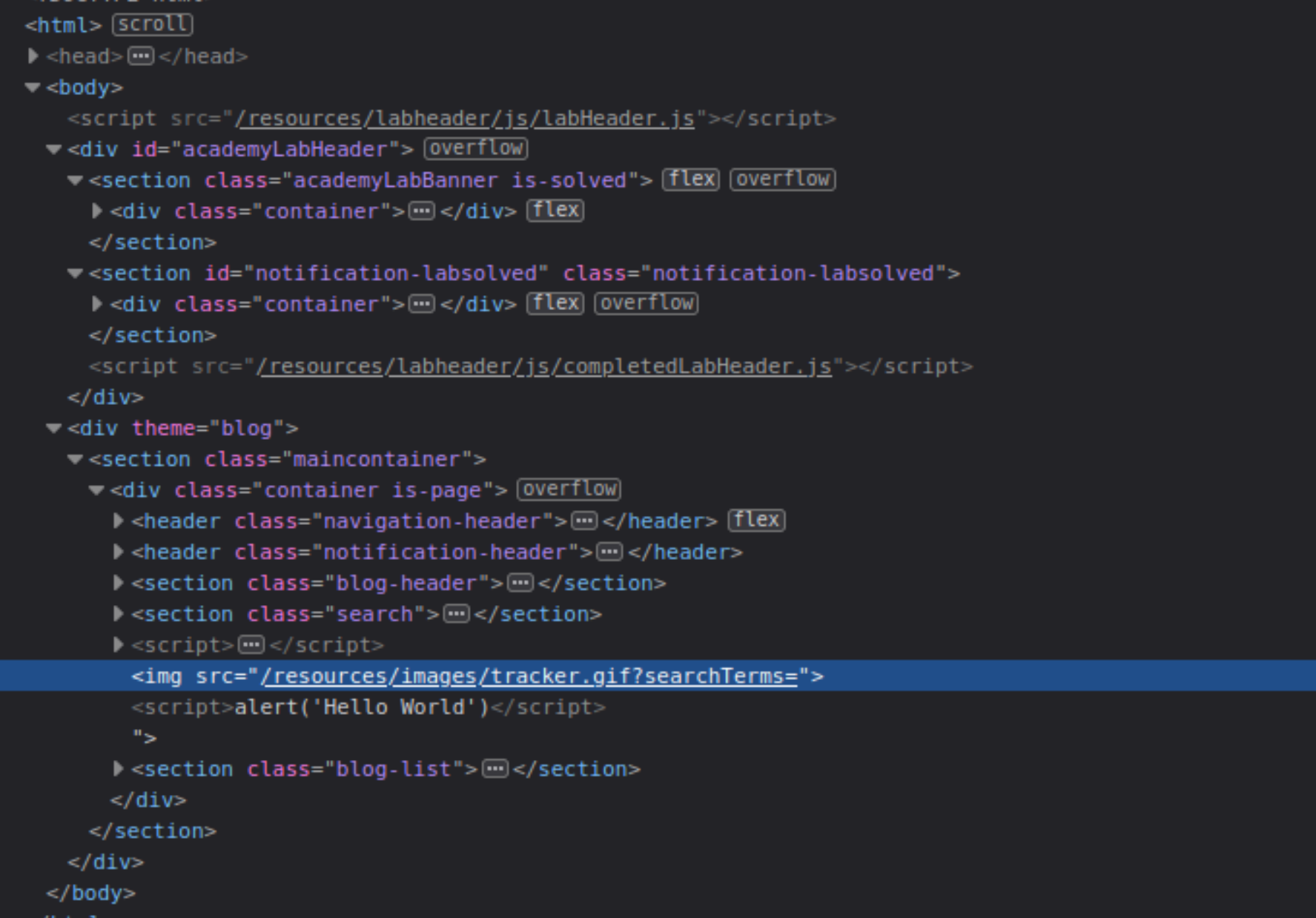Collapse the div with theme blog
Viewport: 1316px width, 918px height.
pos(53,428)
